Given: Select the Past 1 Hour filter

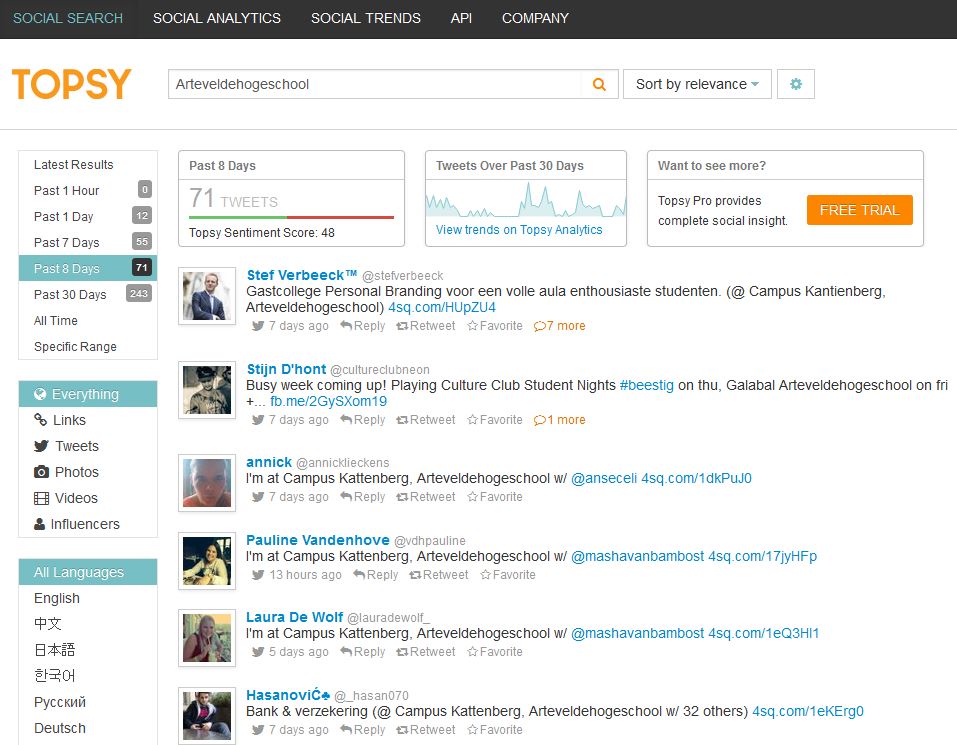Looking at the screenshot, I should coord(88,190).
